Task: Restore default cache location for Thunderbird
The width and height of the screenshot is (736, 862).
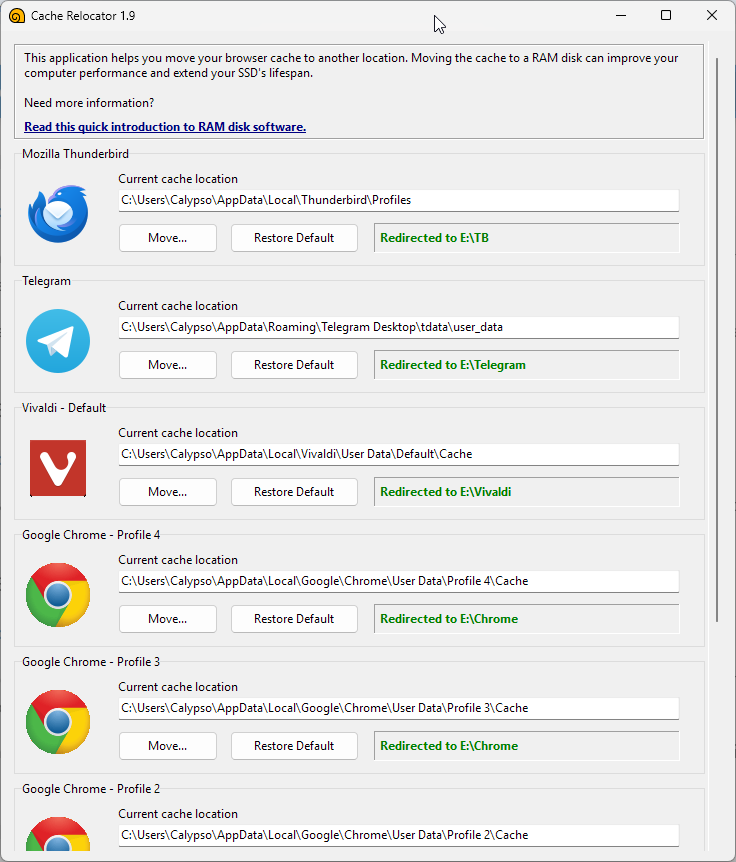Action: click(294, 238)
